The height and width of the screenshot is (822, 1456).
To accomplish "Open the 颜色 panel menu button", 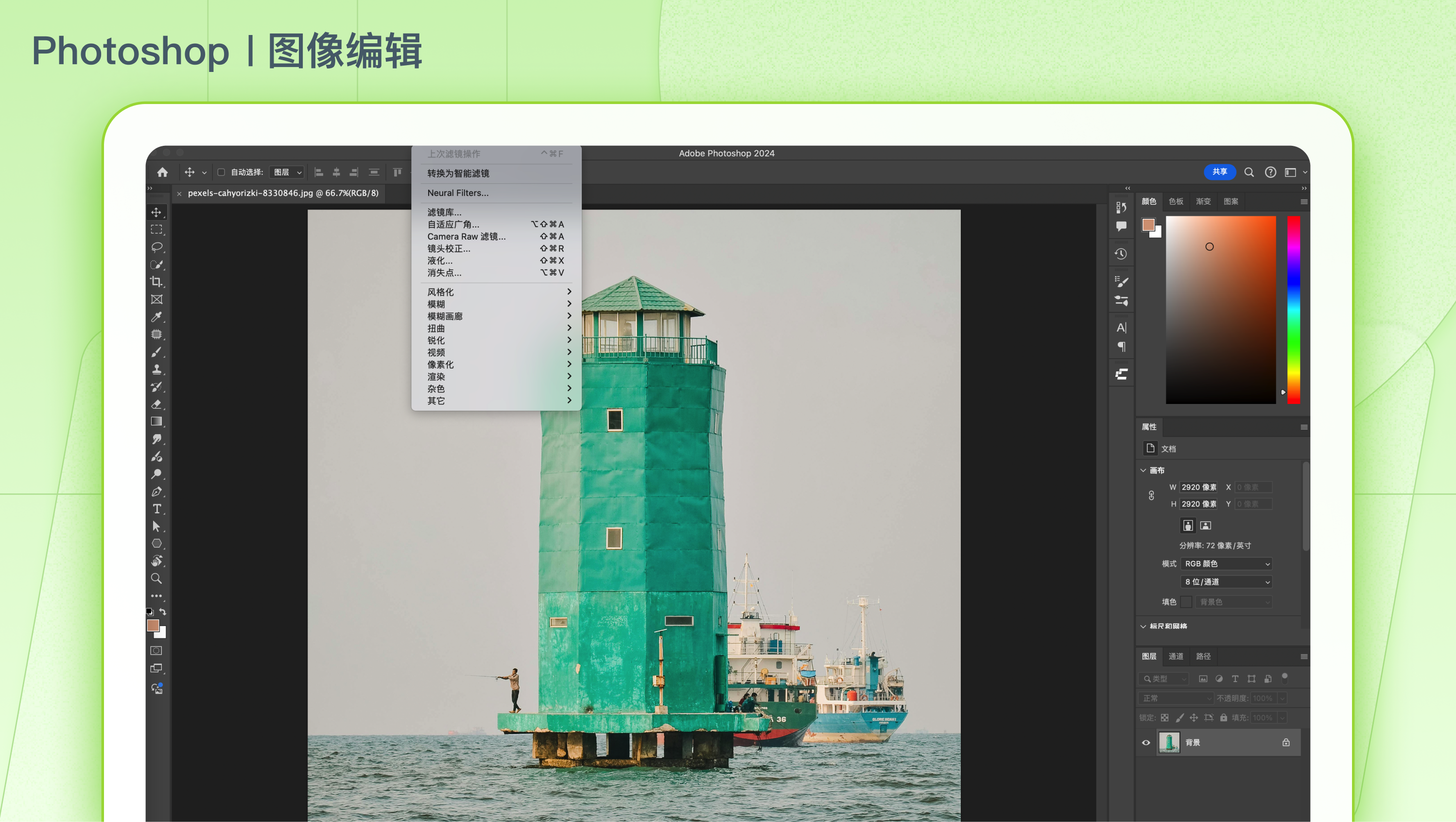I will (x=1304, y=202).
